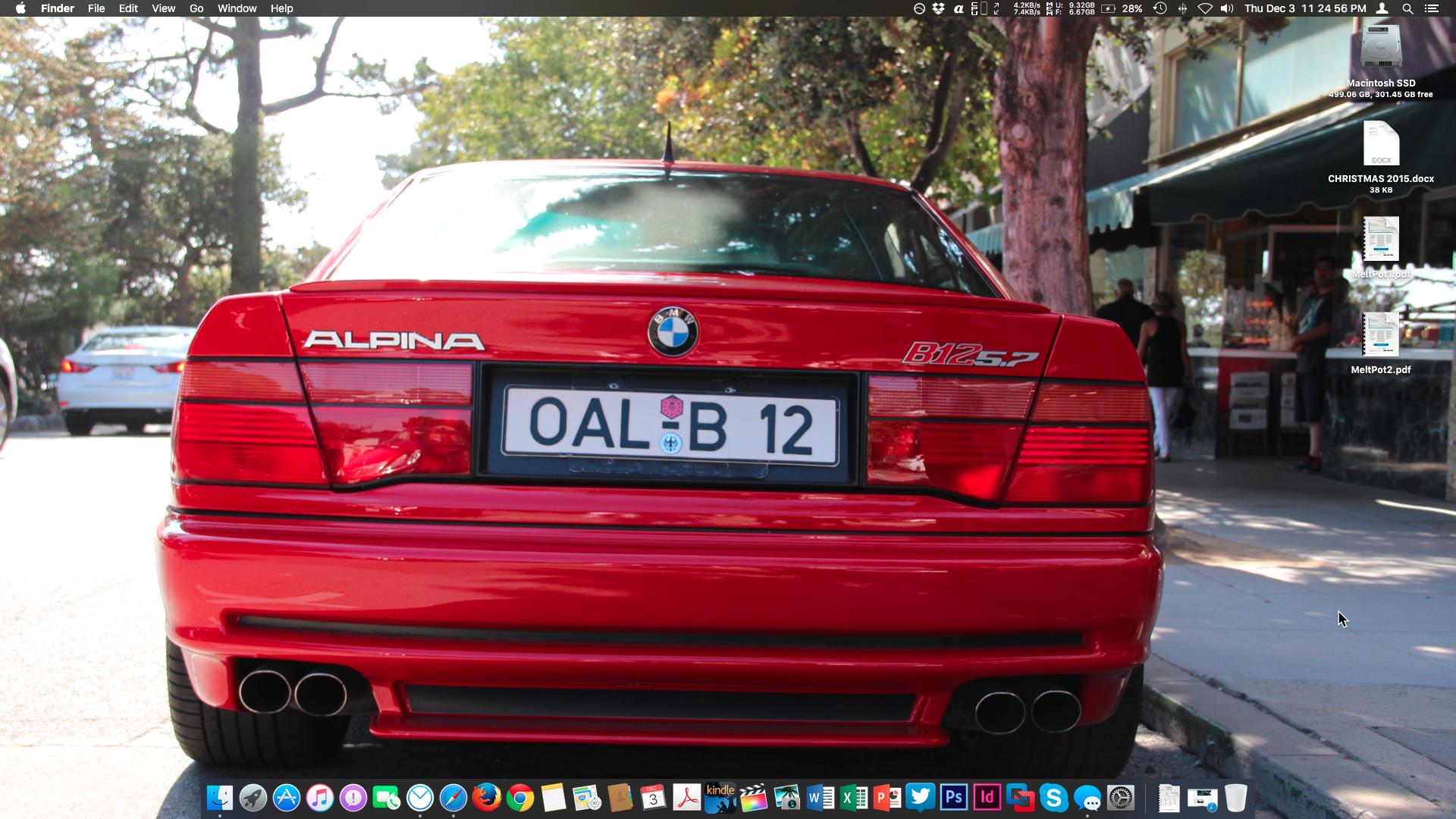
Task: Open the File menu
Action: click(96, 8)
